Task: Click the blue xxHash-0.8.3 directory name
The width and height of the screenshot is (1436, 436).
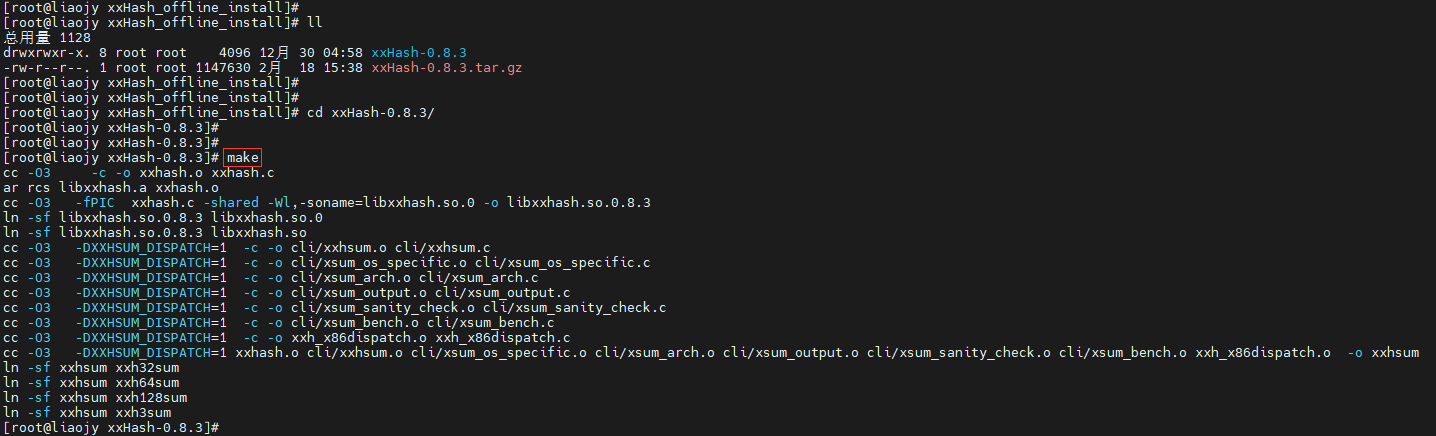Action: click(x=418, y=52)
